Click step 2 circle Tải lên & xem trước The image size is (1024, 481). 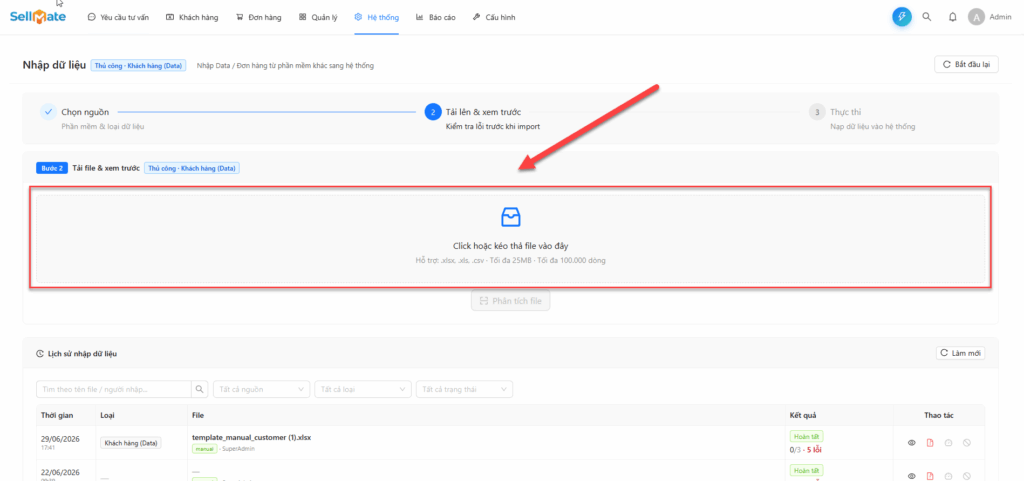tap(432, 112)
